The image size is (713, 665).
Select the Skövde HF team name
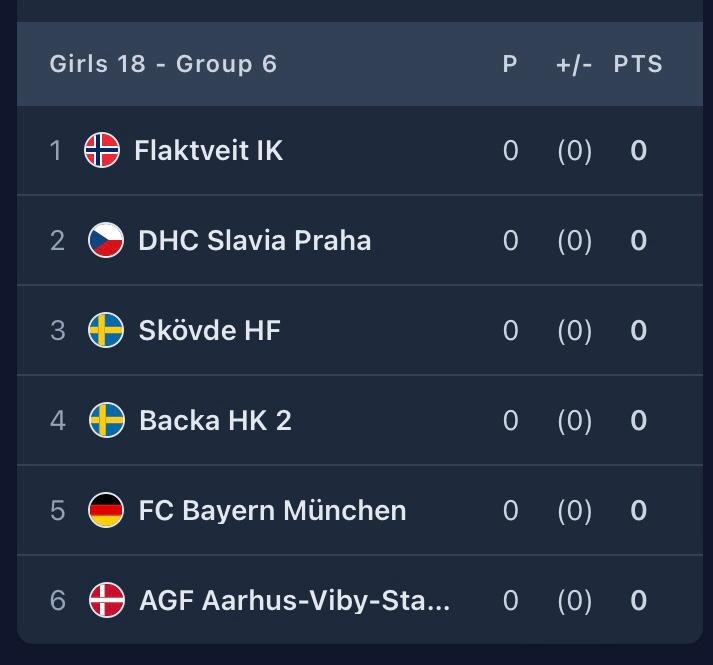coord(209,330)
